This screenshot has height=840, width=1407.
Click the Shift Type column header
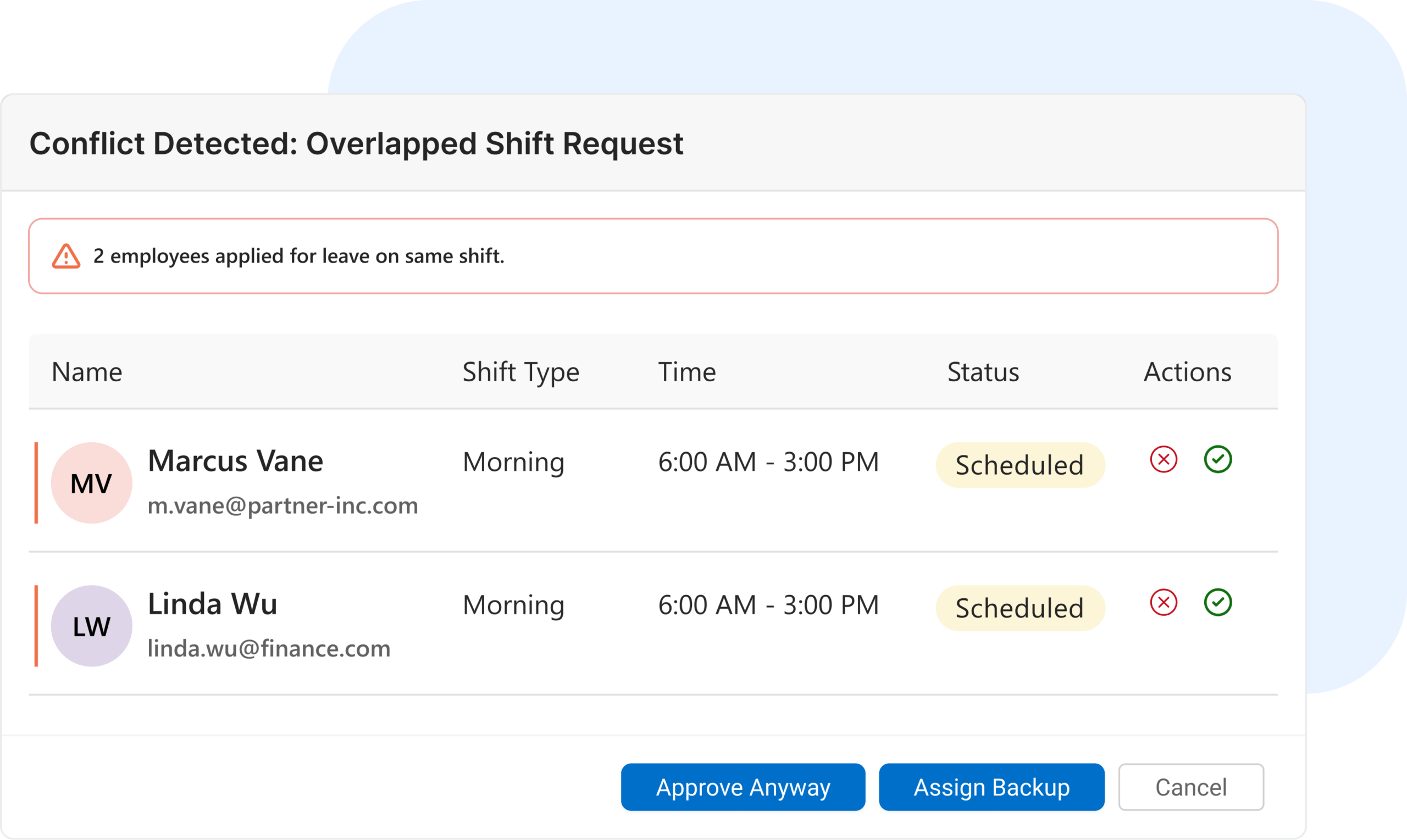pyautogui.click(x=521, y=372)
